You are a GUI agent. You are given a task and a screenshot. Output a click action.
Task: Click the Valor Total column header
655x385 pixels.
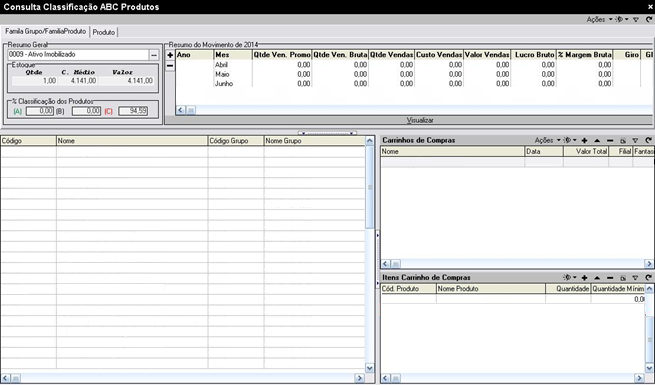coord(586,152)
